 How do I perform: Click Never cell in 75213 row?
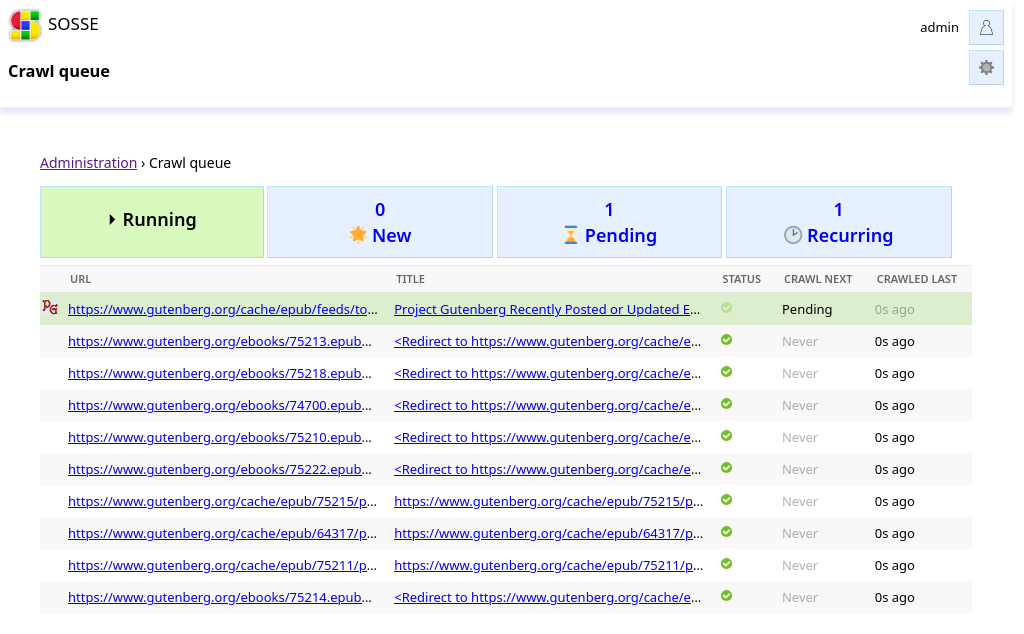tap(799, 341)
